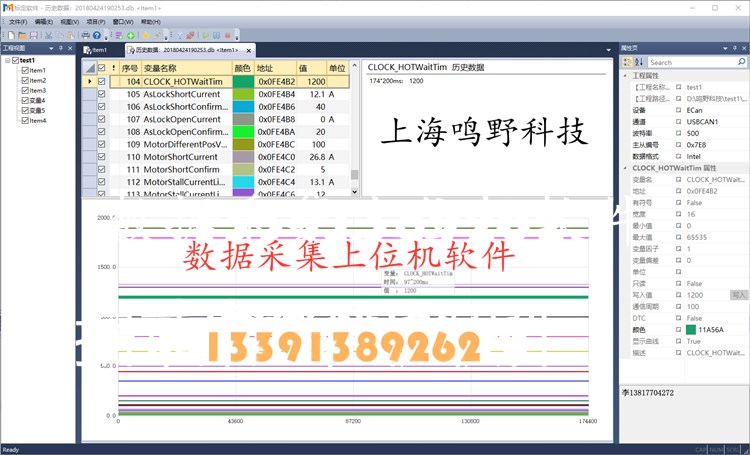The height and width of the screenshot is (455, 750).
Task: Click the green Add plus toolbar icon
Action: click(x=131, y=34)
